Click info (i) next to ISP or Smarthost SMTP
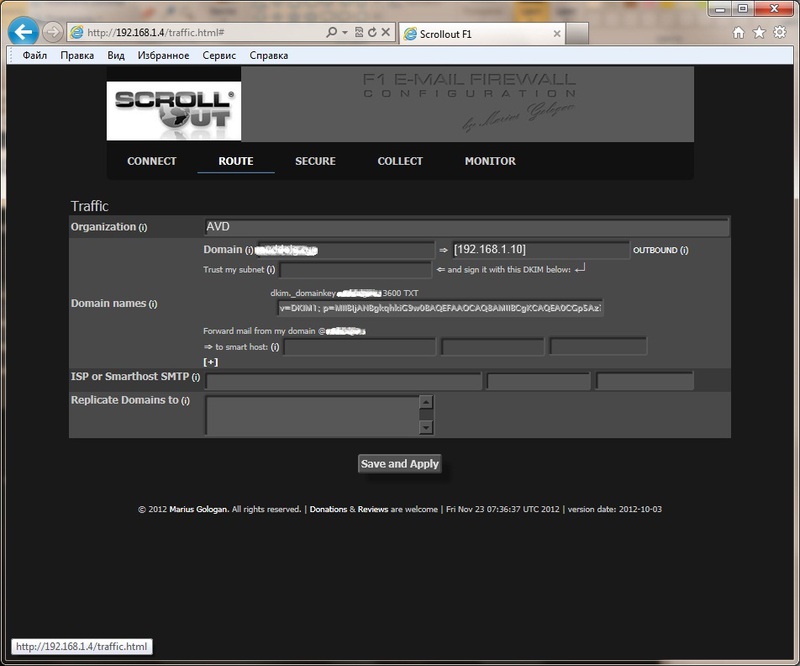 pyautogui.click(x=196, y=377)
